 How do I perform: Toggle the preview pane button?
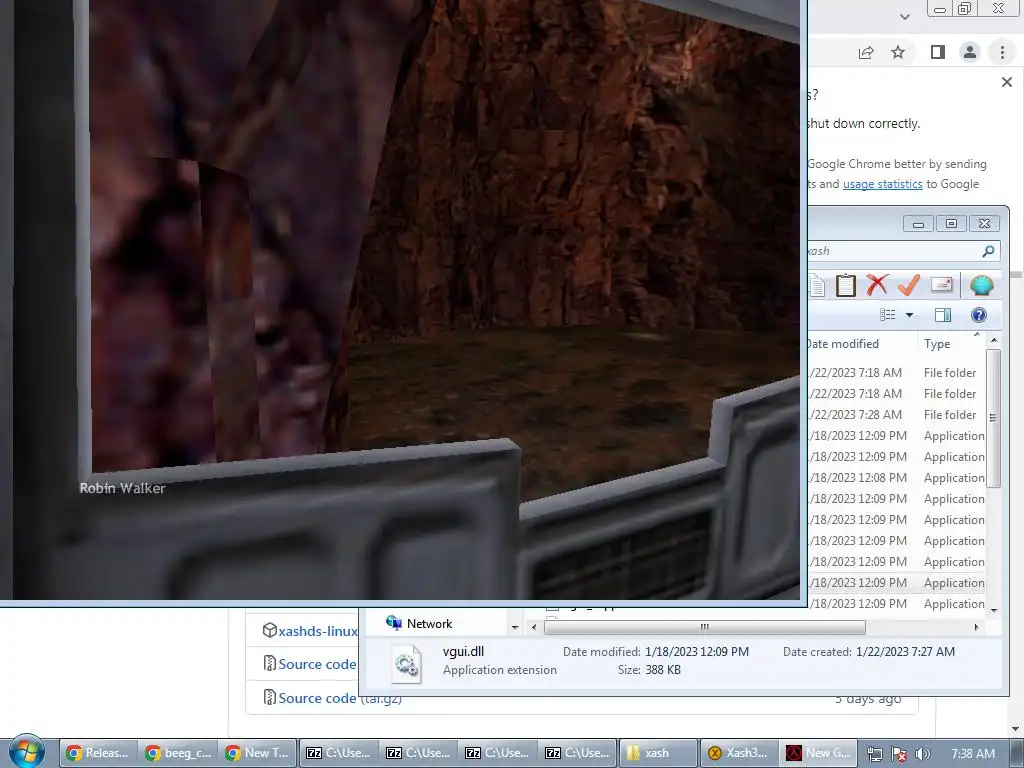tap(942, 315)
